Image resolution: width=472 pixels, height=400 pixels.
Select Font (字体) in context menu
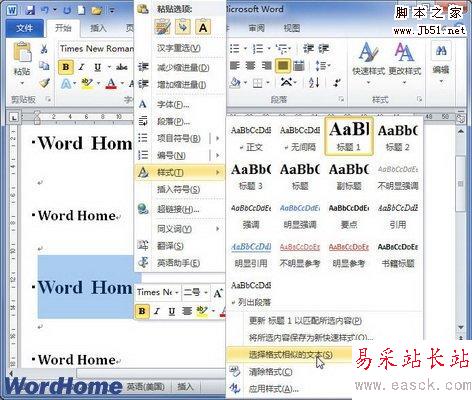click(x=180, y=105)
